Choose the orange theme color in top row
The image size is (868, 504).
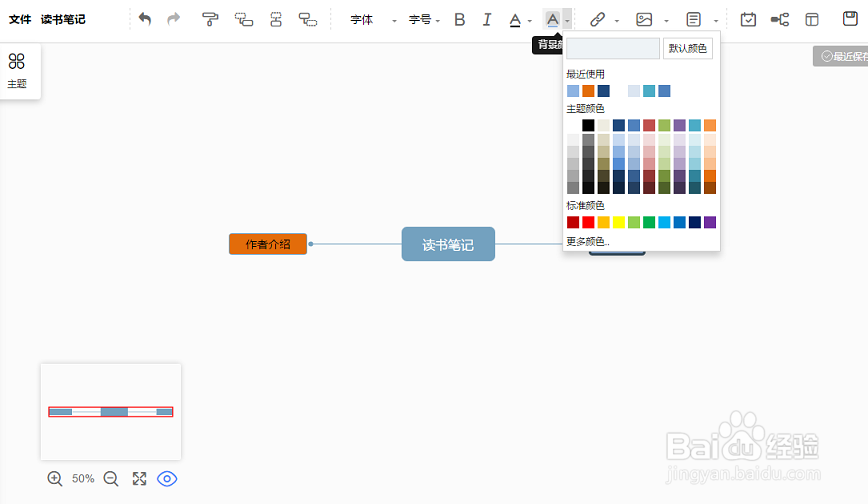pos(710,125)
